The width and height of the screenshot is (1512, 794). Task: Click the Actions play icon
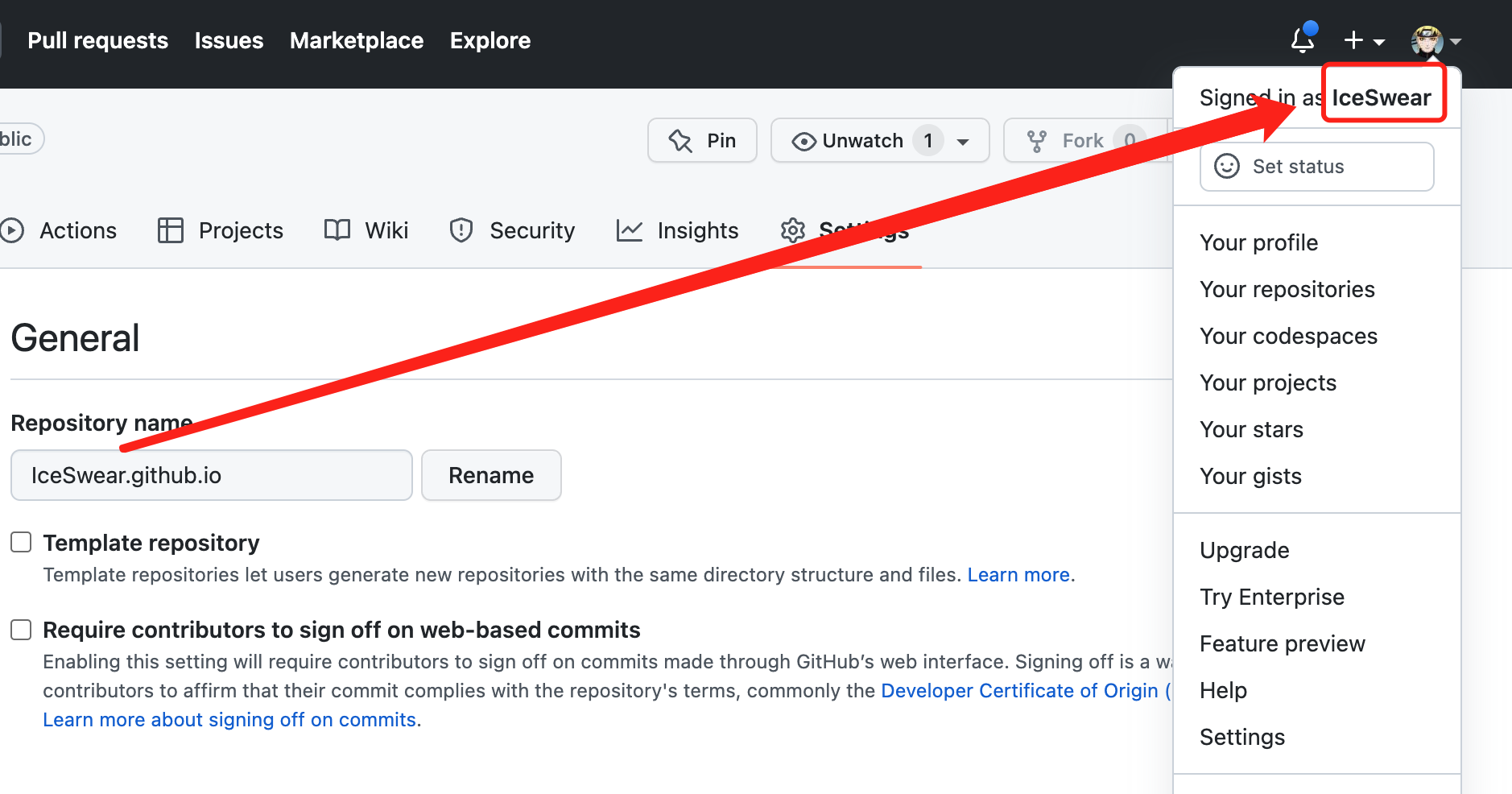pyautogui.click(x=11, y=231)
